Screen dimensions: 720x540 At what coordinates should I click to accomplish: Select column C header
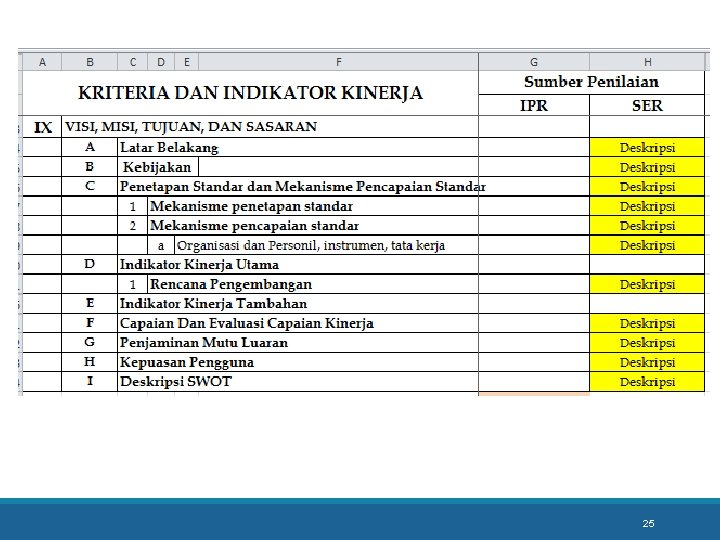pos(133,62)
